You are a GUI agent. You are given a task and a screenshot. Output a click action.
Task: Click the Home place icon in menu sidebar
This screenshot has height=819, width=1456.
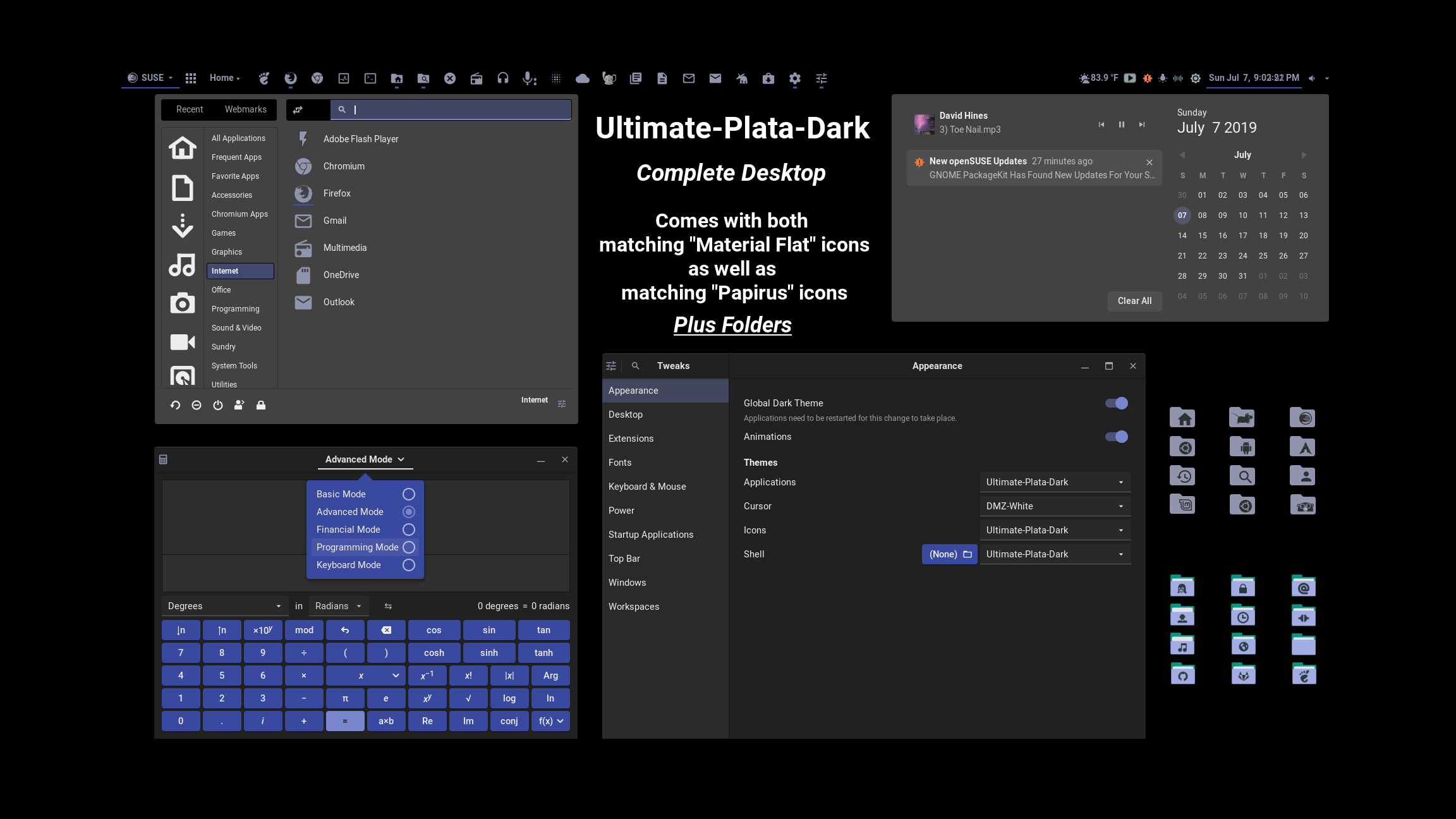[x=183, y=148]
